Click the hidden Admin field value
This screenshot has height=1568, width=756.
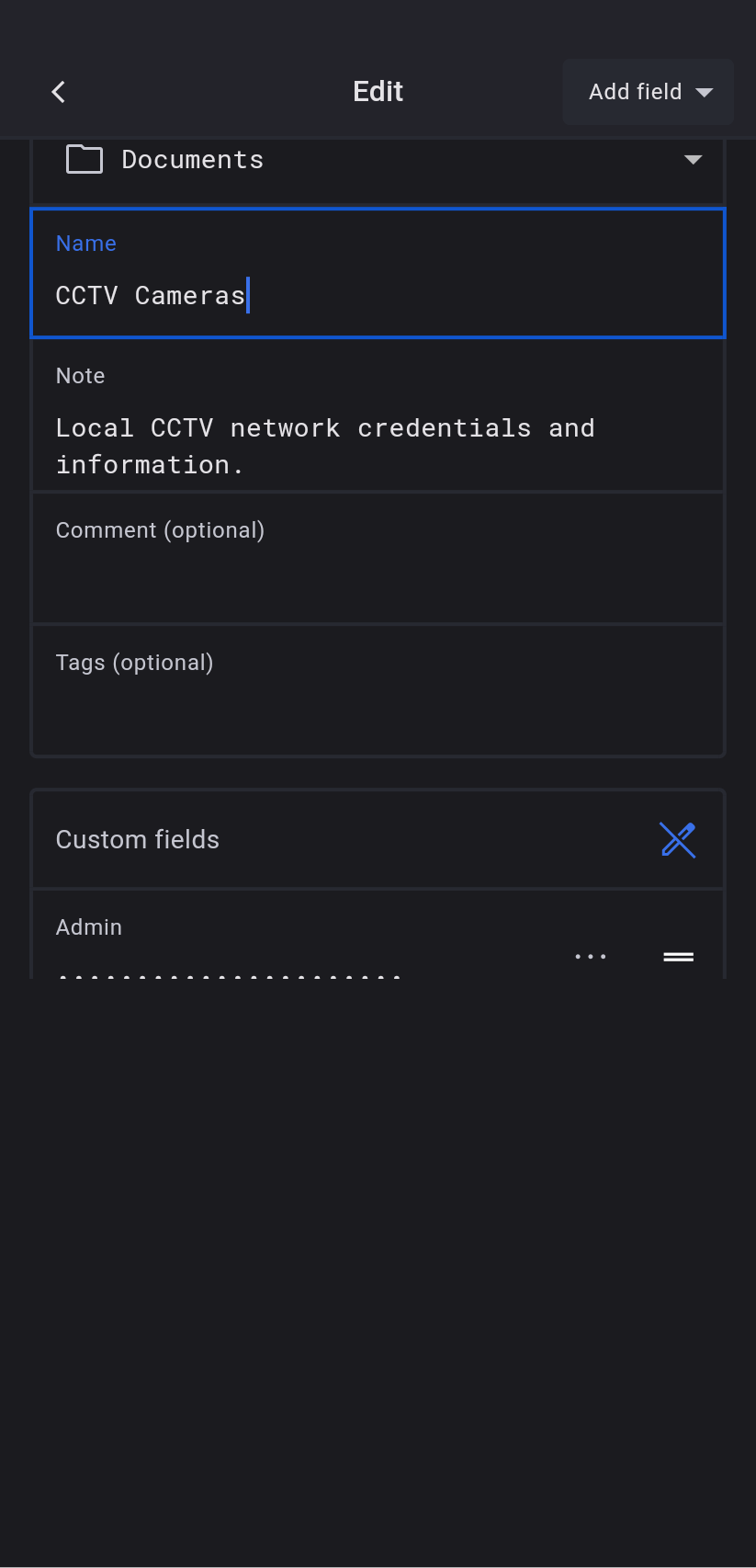[230, 972]
